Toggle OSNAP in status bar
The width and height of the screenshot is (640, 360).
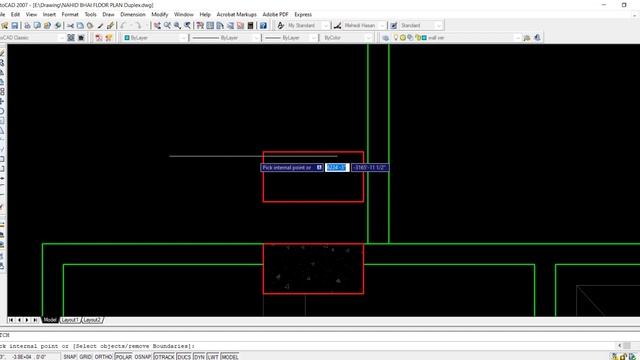pos(143,357)
